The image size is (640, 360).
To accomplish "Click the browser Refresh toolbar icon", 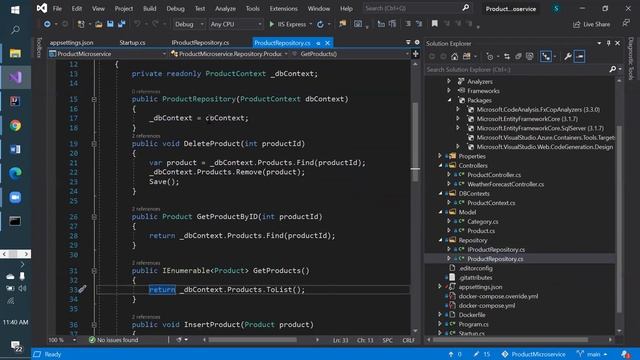I will 320,24.
